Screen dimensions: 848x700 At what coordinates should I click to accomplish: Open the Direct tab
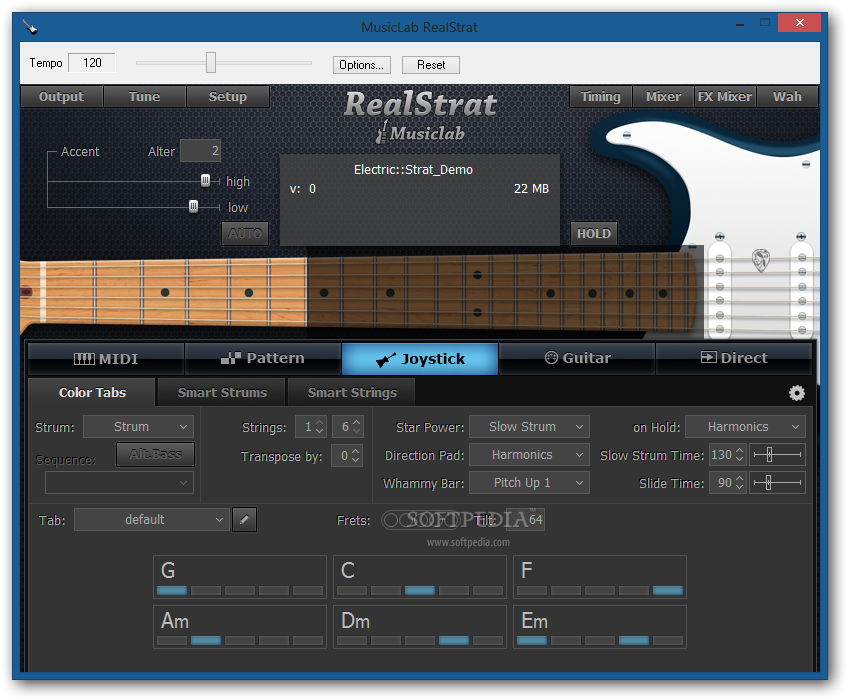pyautogui.click(x=734, y=359)
